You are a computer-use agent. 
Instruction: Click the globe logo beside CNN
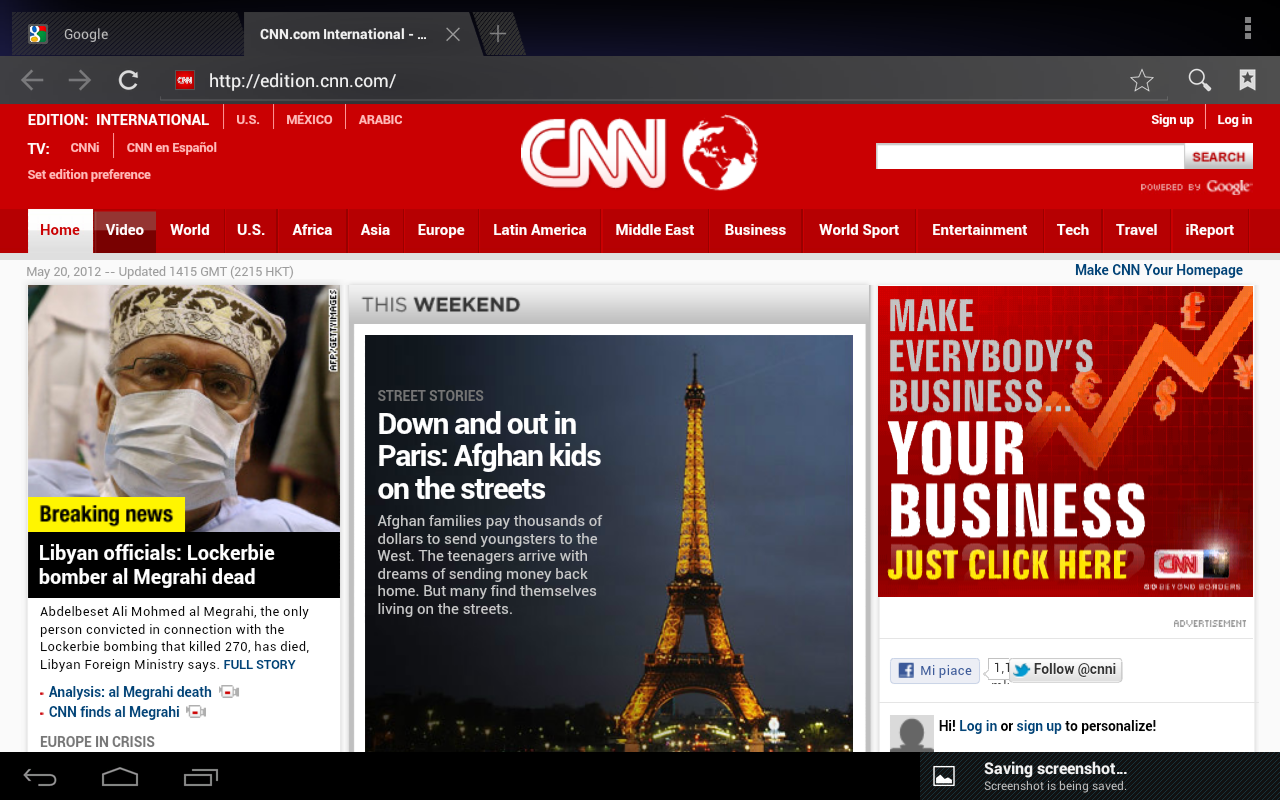(x=720, y=153)
